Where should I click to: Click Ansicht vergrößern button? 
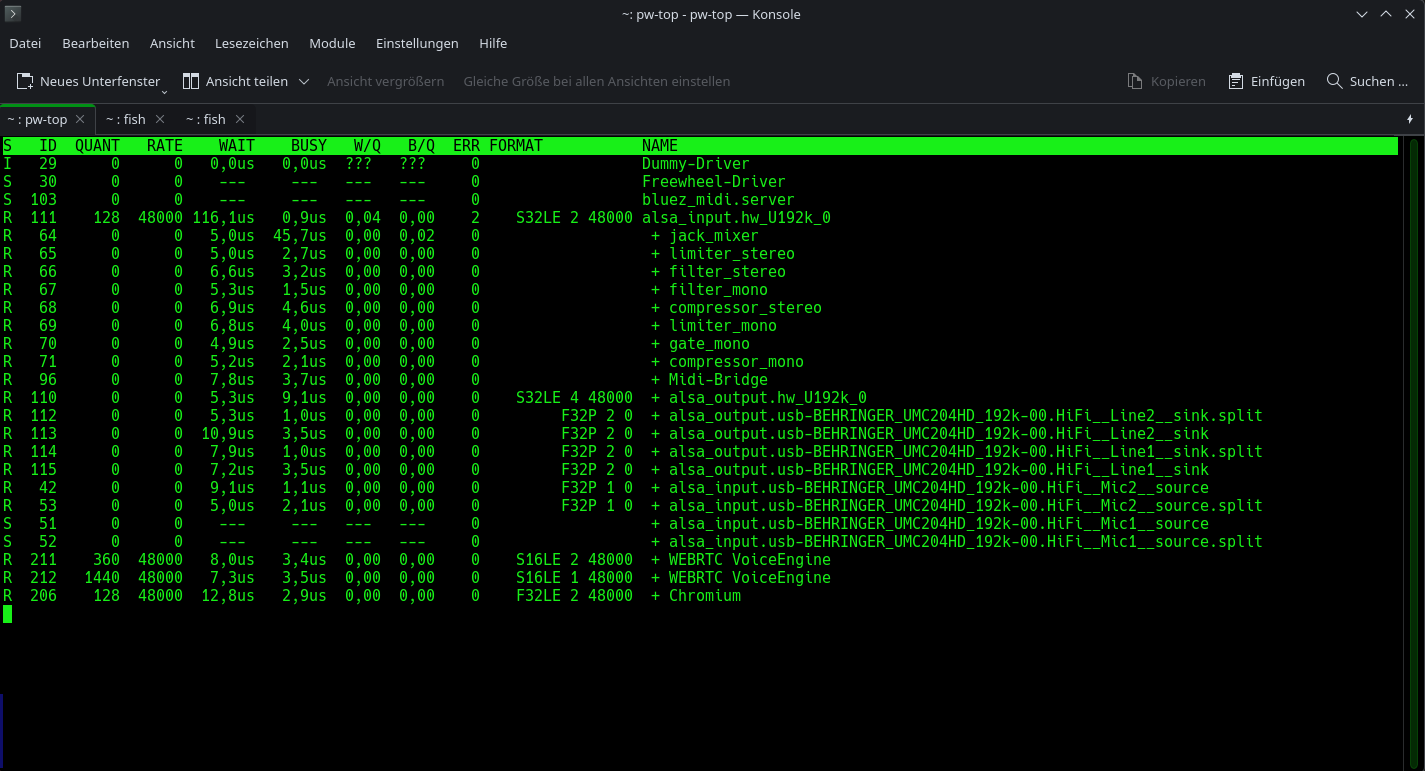click(385, 81)
